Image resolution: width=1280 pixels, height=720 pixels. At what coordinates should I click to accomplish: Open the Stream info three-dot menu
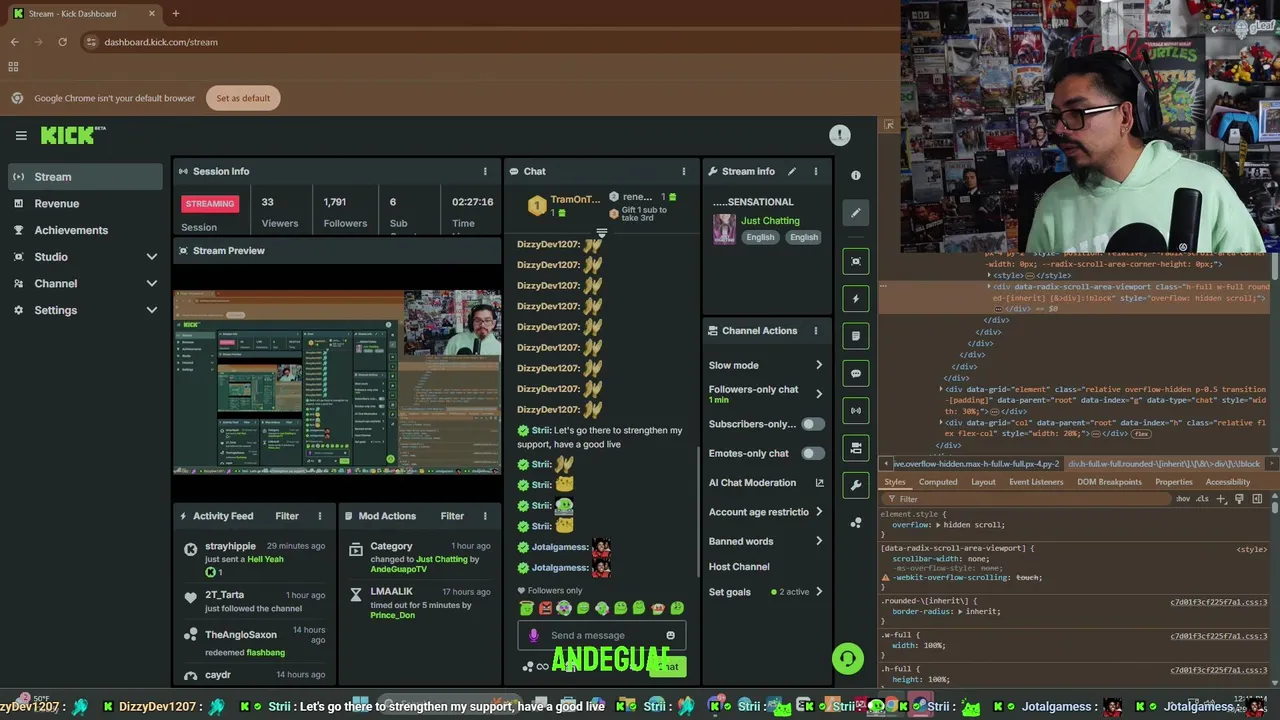click(x=815, y=171)
